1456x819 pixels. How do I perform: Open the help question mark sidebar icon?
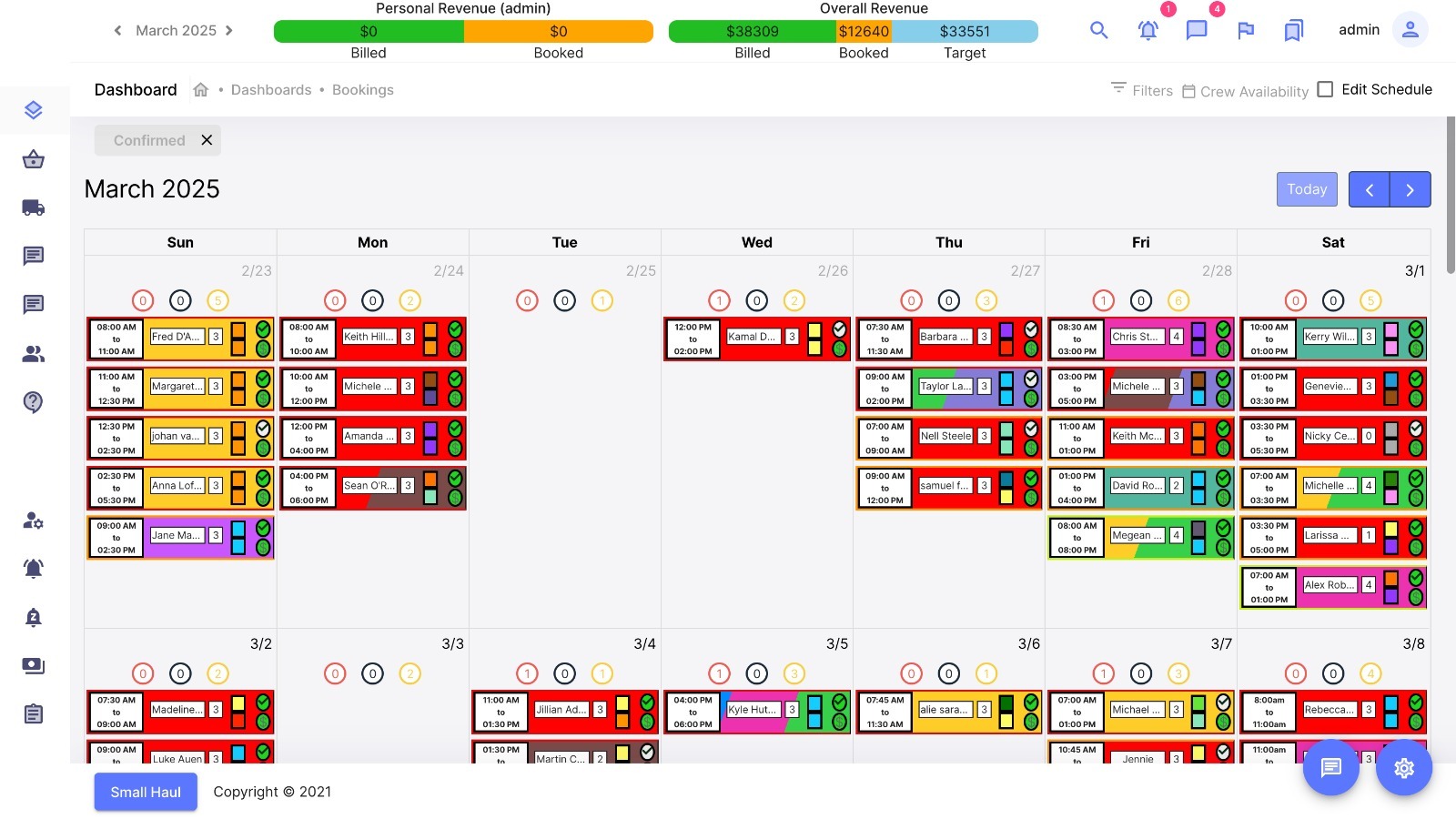coord(34,401)
